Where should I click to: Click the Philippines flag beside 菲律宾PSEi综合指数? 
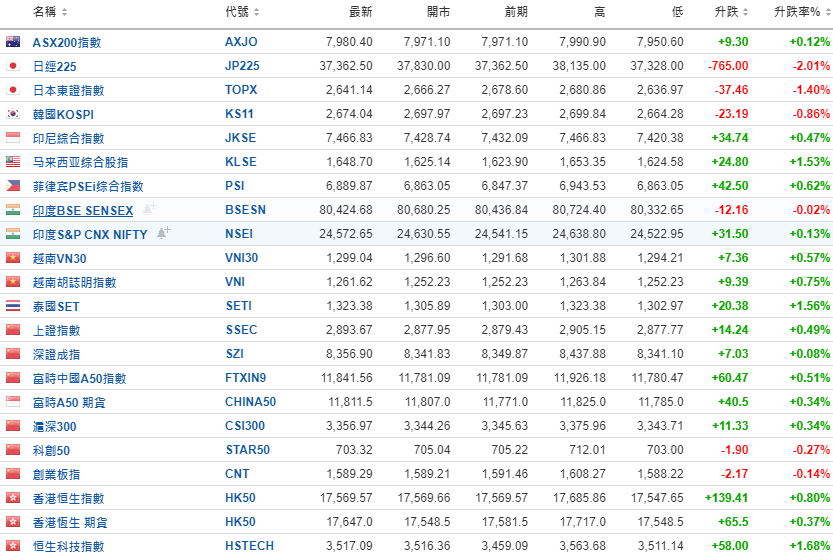[x=13, y=186]
